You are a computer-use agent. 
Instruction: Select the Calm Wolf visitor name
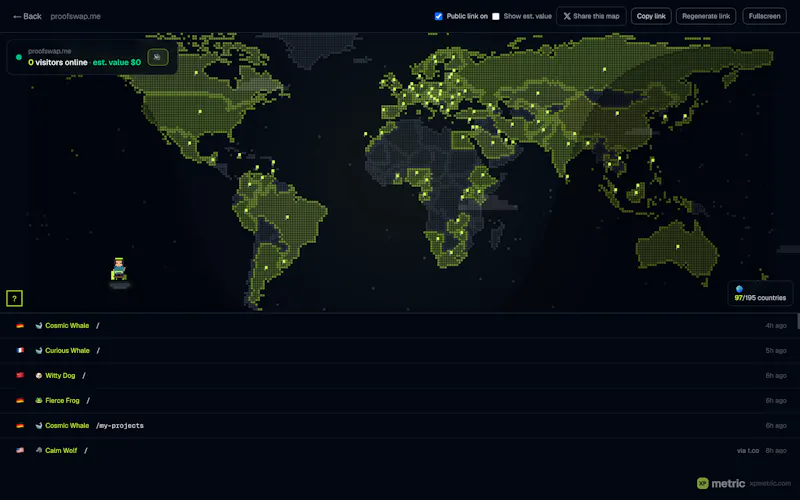[61, 451]
